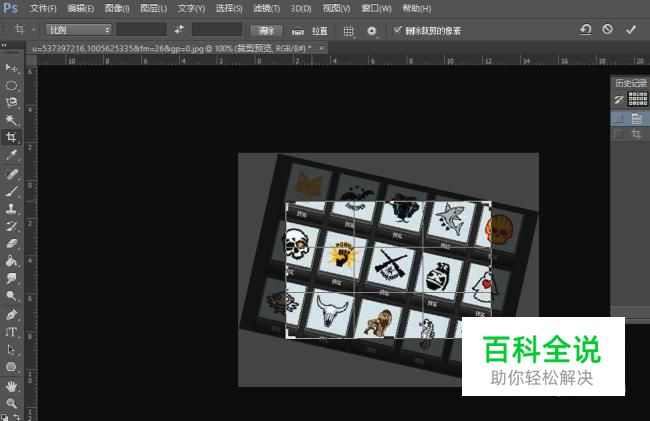Select the Lasso tool
This screenshot has width=650, height=421.
(x=11, y=103)
